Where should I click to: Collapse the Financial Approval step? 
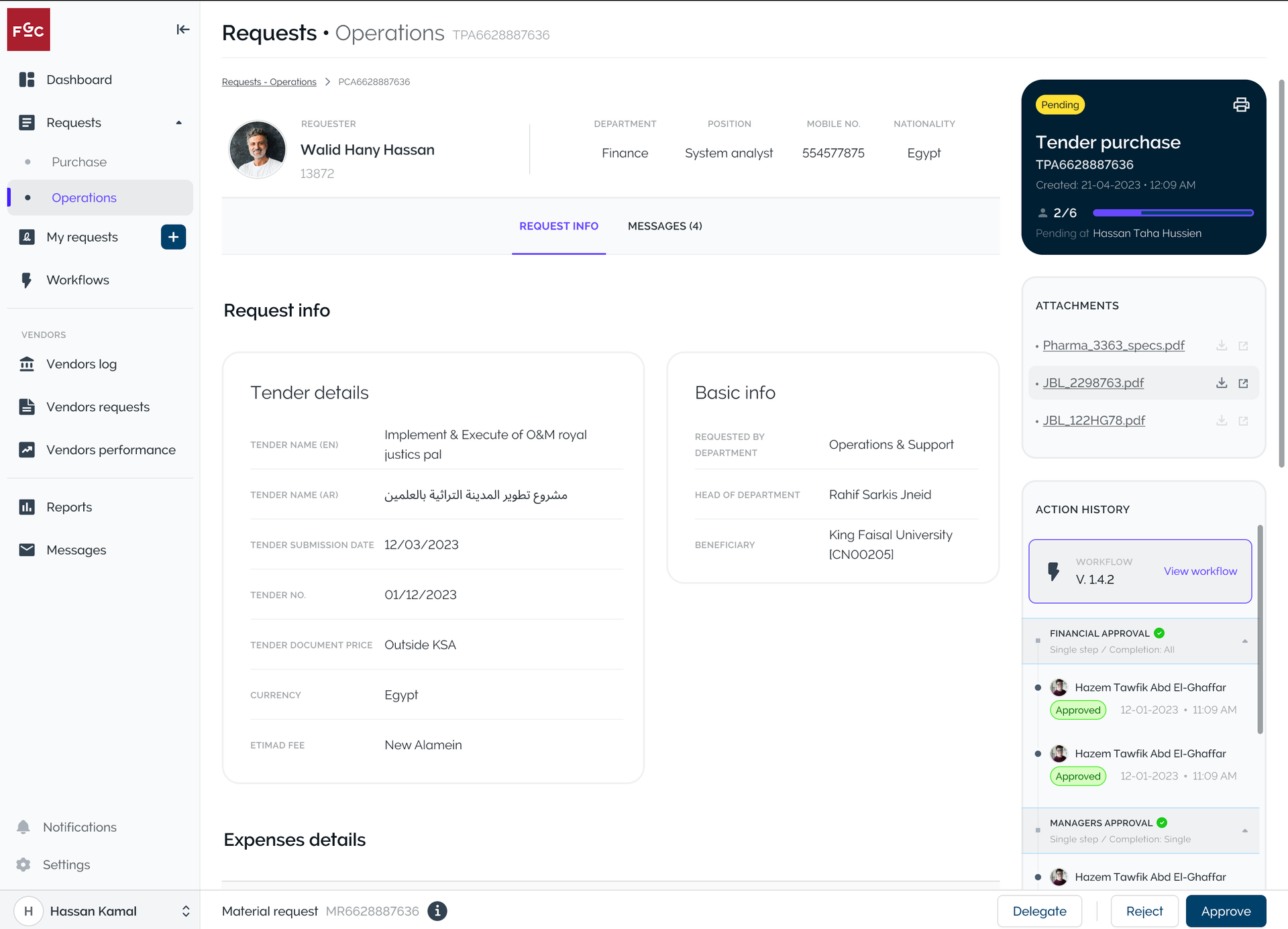[x=1244, y=641]
